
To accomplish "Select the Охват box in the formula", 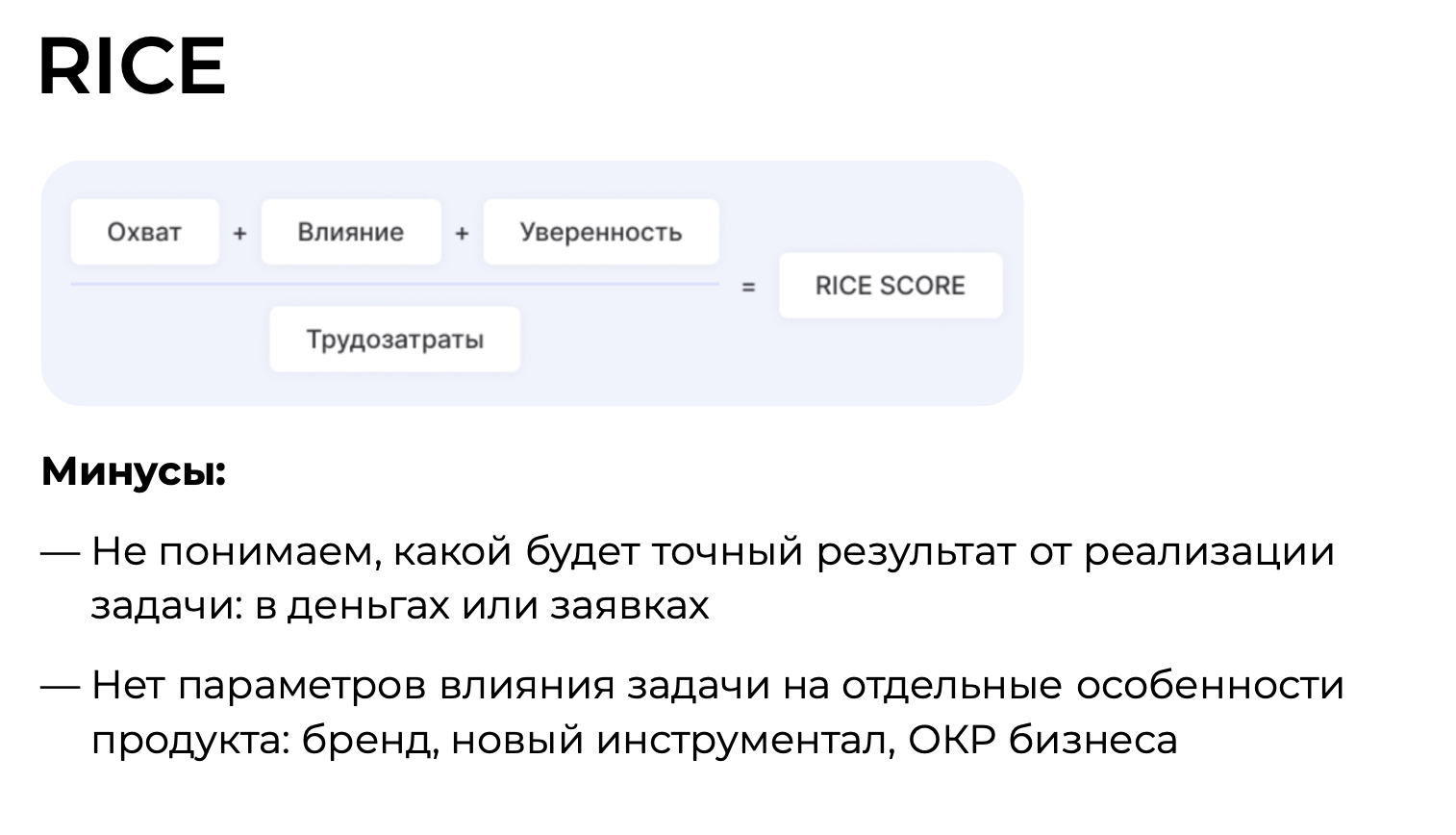I will pyautogui.click(x=144, y=232).
